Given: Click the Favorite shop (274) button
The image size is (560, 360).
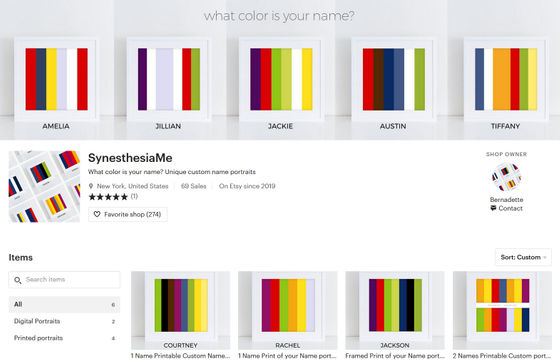Looking at the screenshot, I should tap(128, 214).
